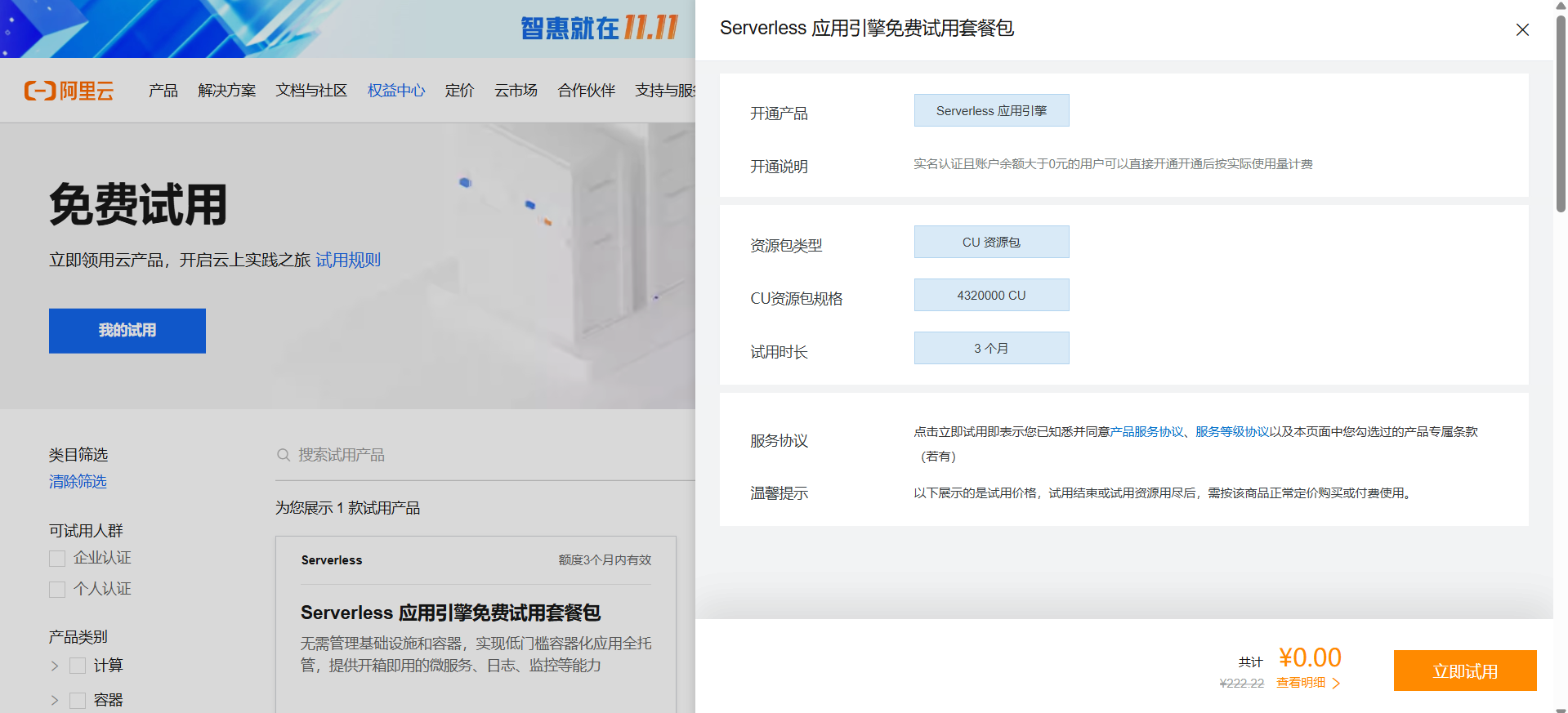Click the 搜索试用产品 search field
Viewport: 1568px width, 713px height.
pos(485,455)
